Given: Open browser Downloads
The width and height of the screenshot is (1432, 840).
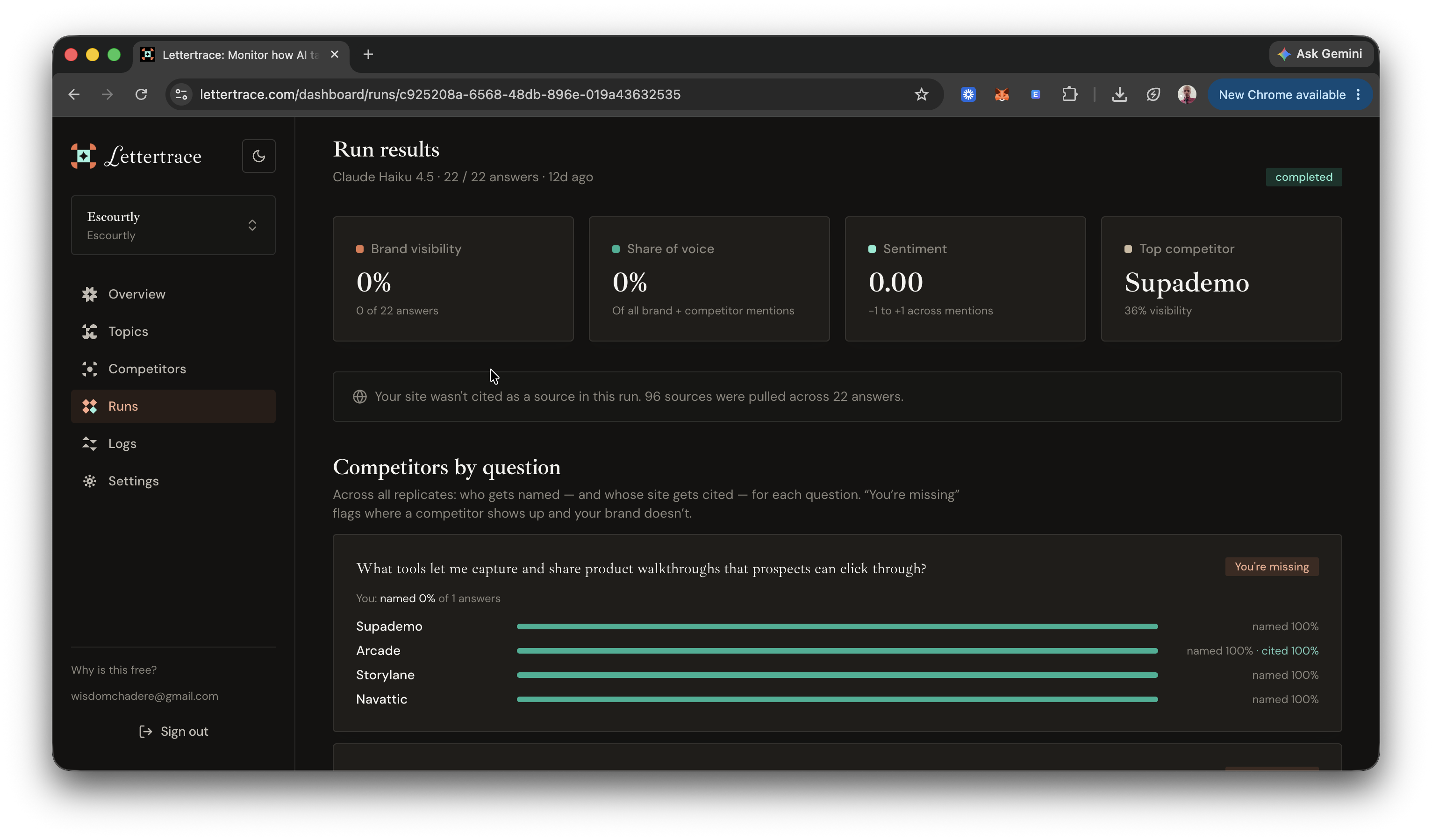Looking at the screenshot, I should point(1119,94).
